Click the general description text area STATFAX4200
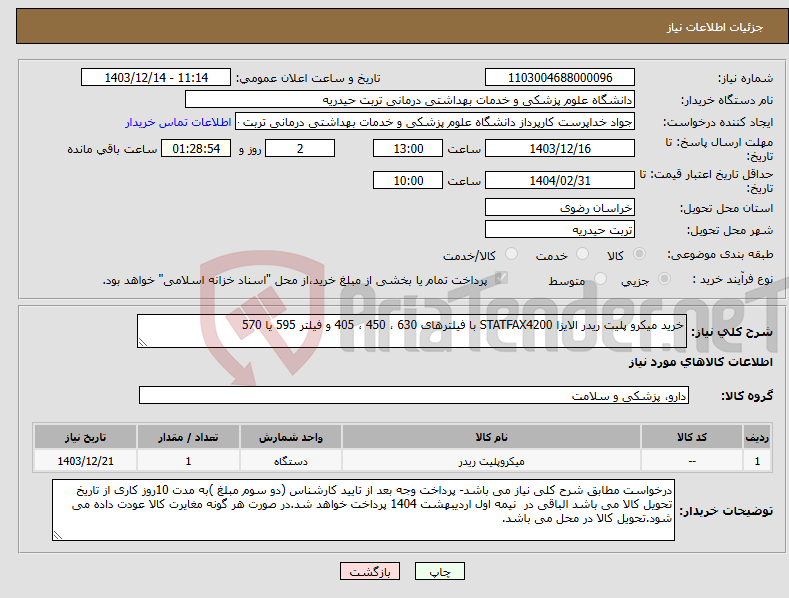 click(x=412, y=331)
